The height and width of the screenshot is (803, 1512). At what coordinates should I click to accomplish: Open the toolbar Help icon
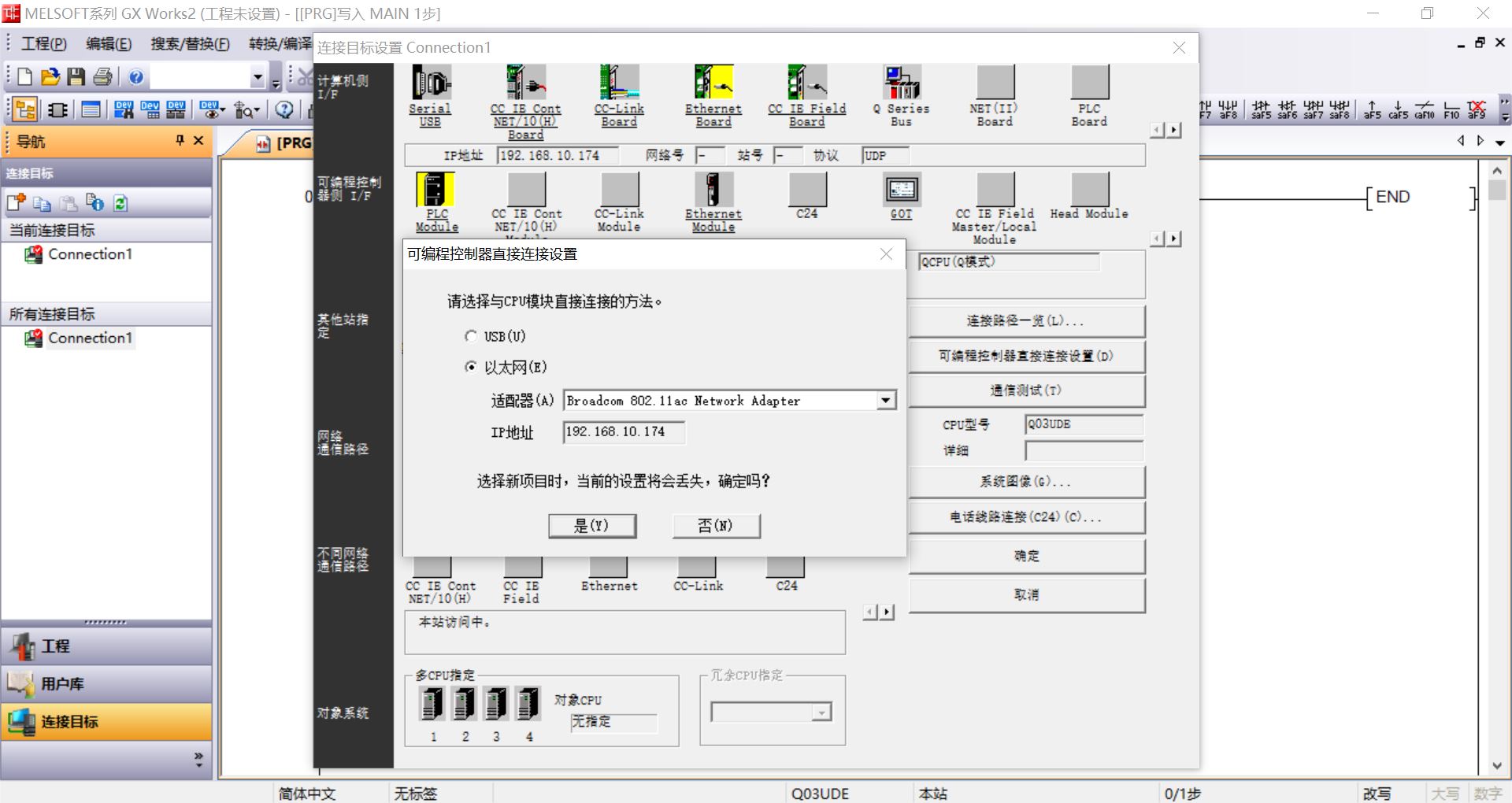tap(136, 76)
